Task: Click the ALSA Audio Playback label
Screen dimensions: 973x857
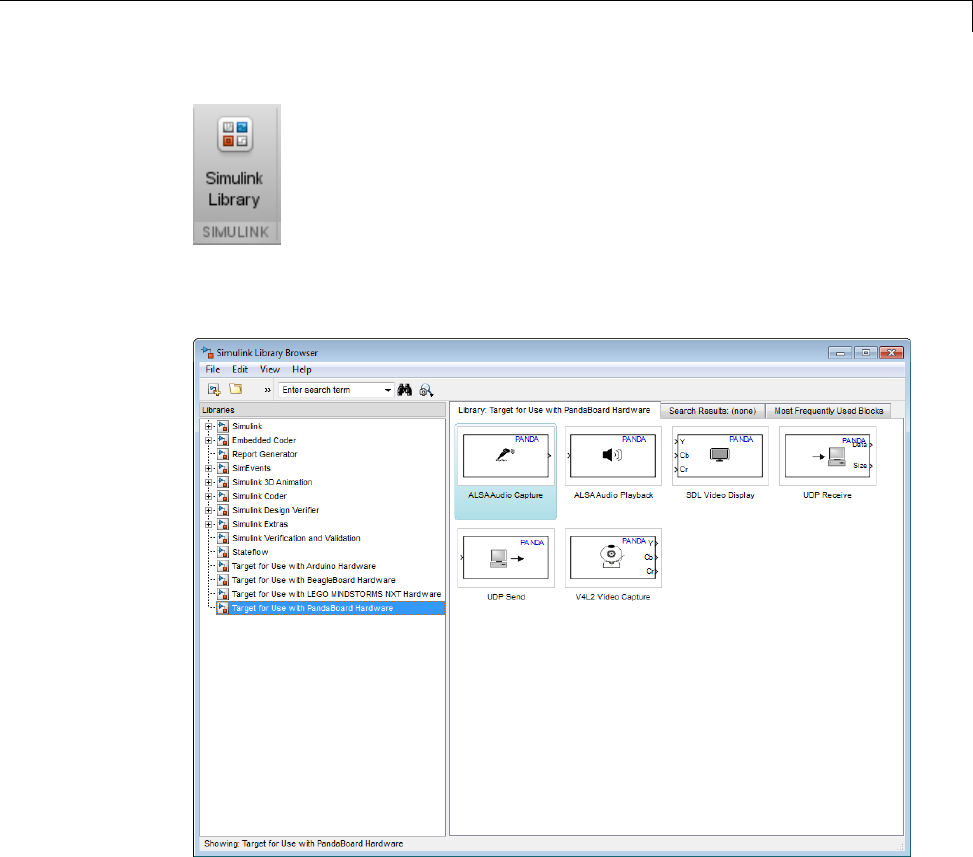Action: (613, 495)
